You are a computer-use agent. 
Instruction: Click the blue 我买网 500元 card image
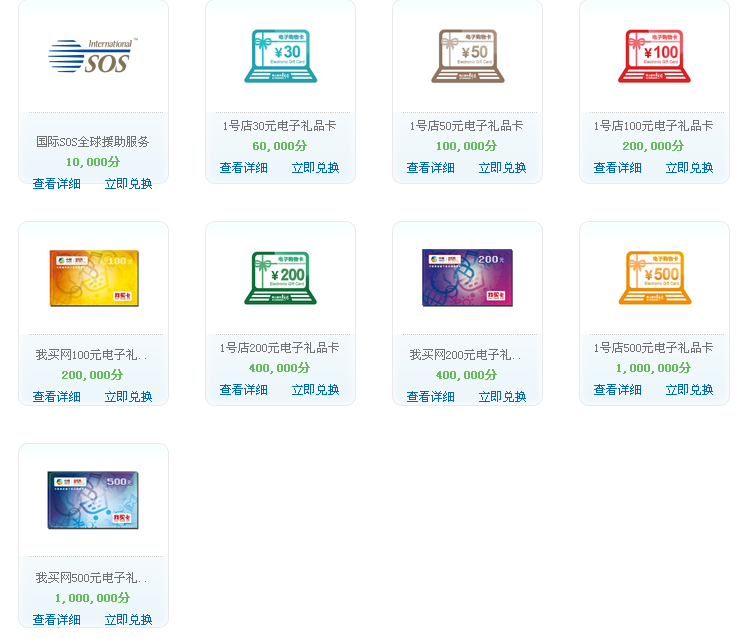point(93,500)
